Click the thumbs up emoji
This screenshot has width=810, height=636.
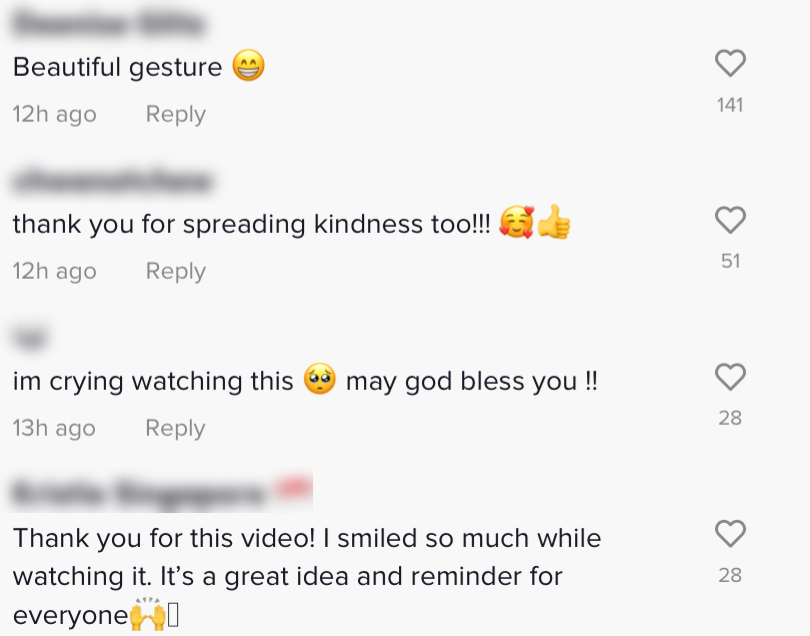[554, 224]
